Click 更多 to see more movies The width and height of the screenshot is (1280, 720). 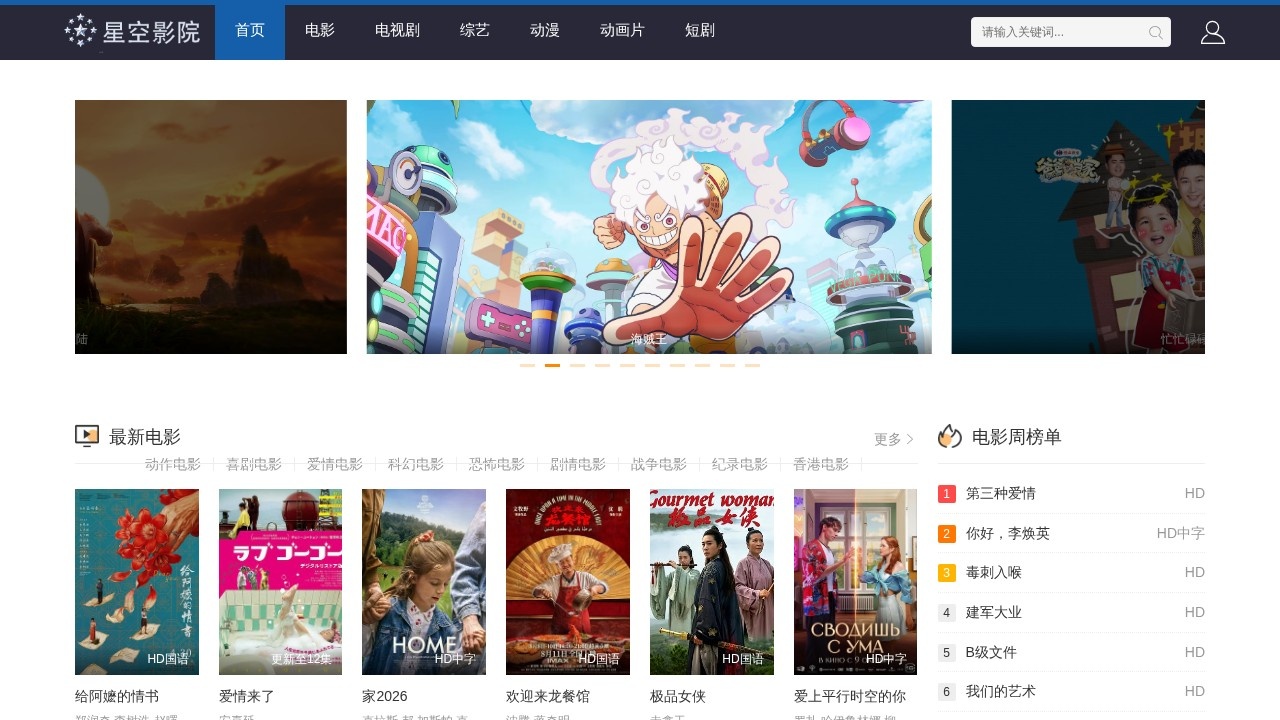888,439
